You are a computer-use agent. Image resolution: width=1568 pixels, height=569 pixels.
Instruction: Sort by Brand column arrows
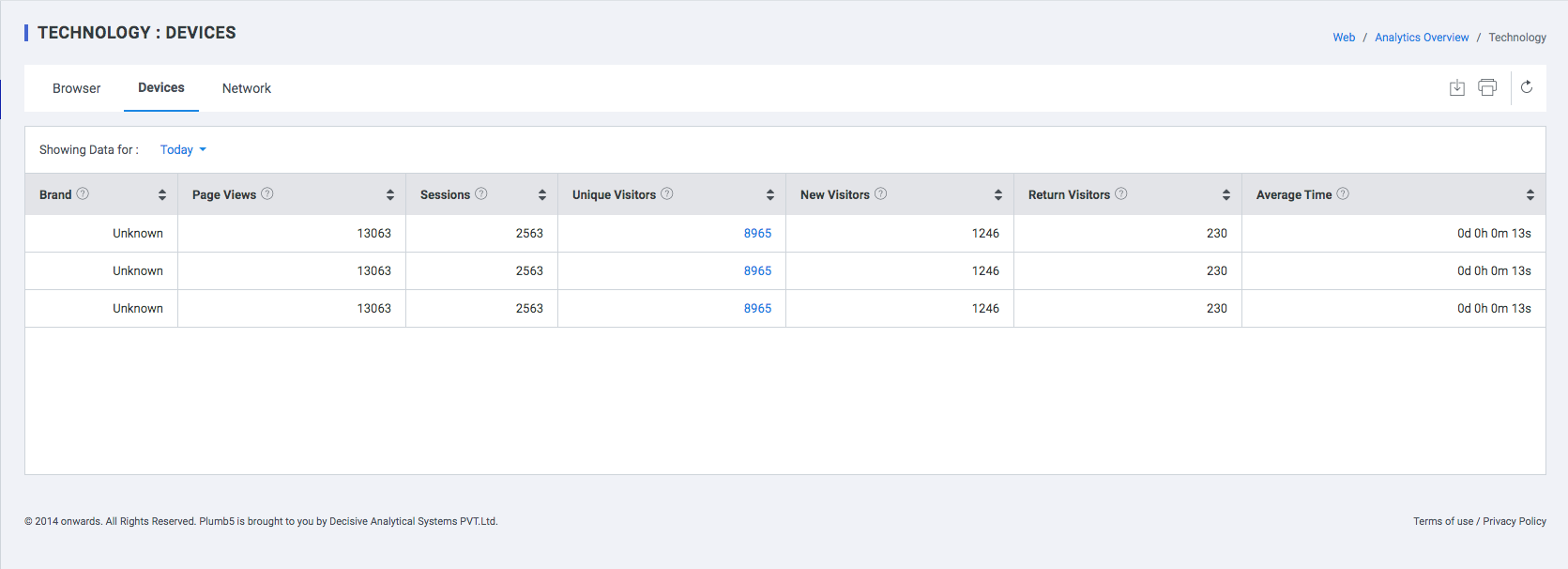pyautogui.click(x=162, y=194)
